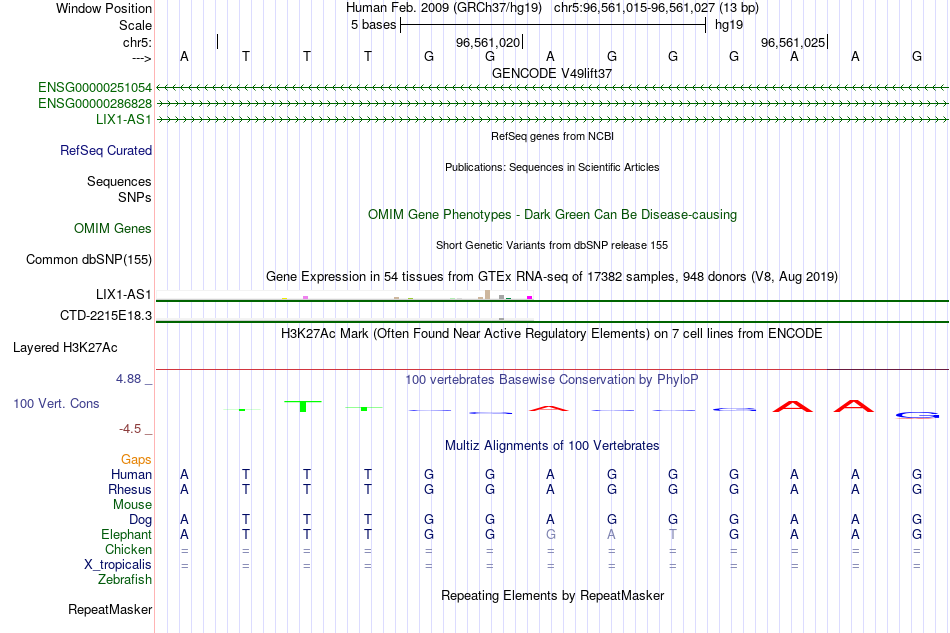Click the Dog species label
Viewport: 950px width, 633px height.
(141, 520)
